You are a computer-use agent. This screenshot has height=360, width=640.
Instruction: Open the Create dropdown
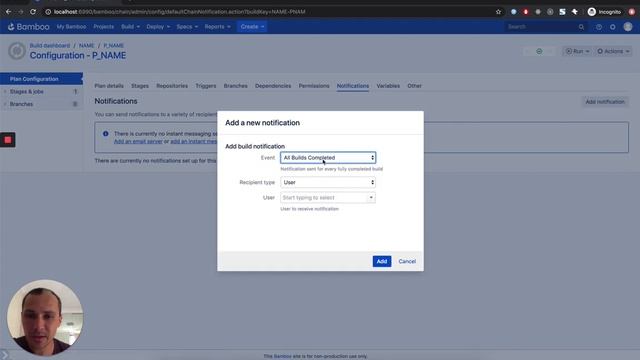coord(252,27)
